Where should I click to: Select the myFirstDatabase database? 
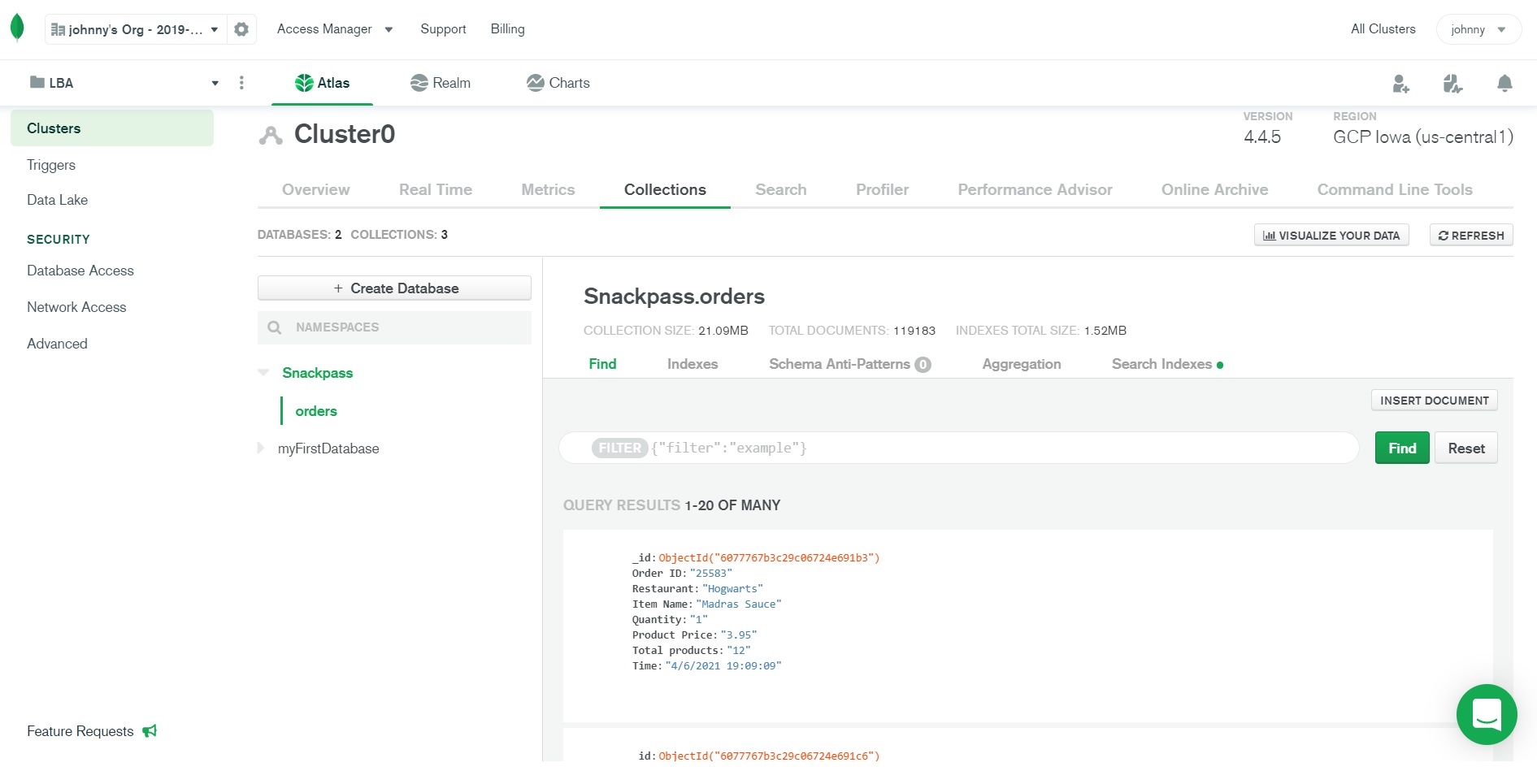[x=328, y=448]
